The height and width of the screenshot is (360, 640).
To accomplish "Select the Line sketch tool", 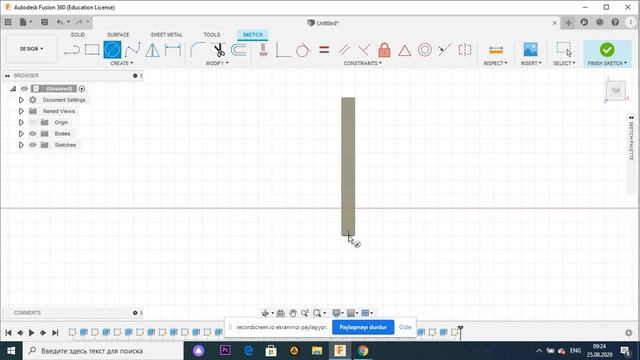I will 72,50.
